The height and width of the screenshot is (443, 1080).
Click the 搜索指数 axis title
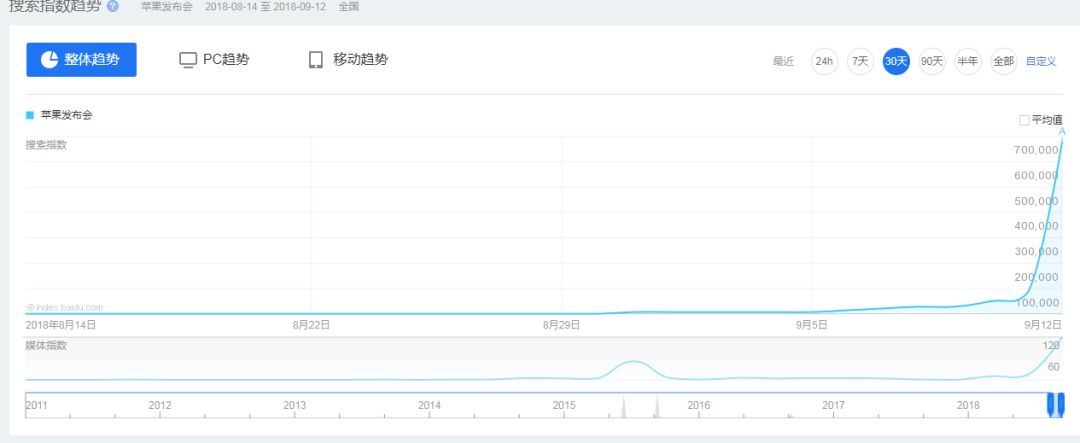click(x=46, y=145)
